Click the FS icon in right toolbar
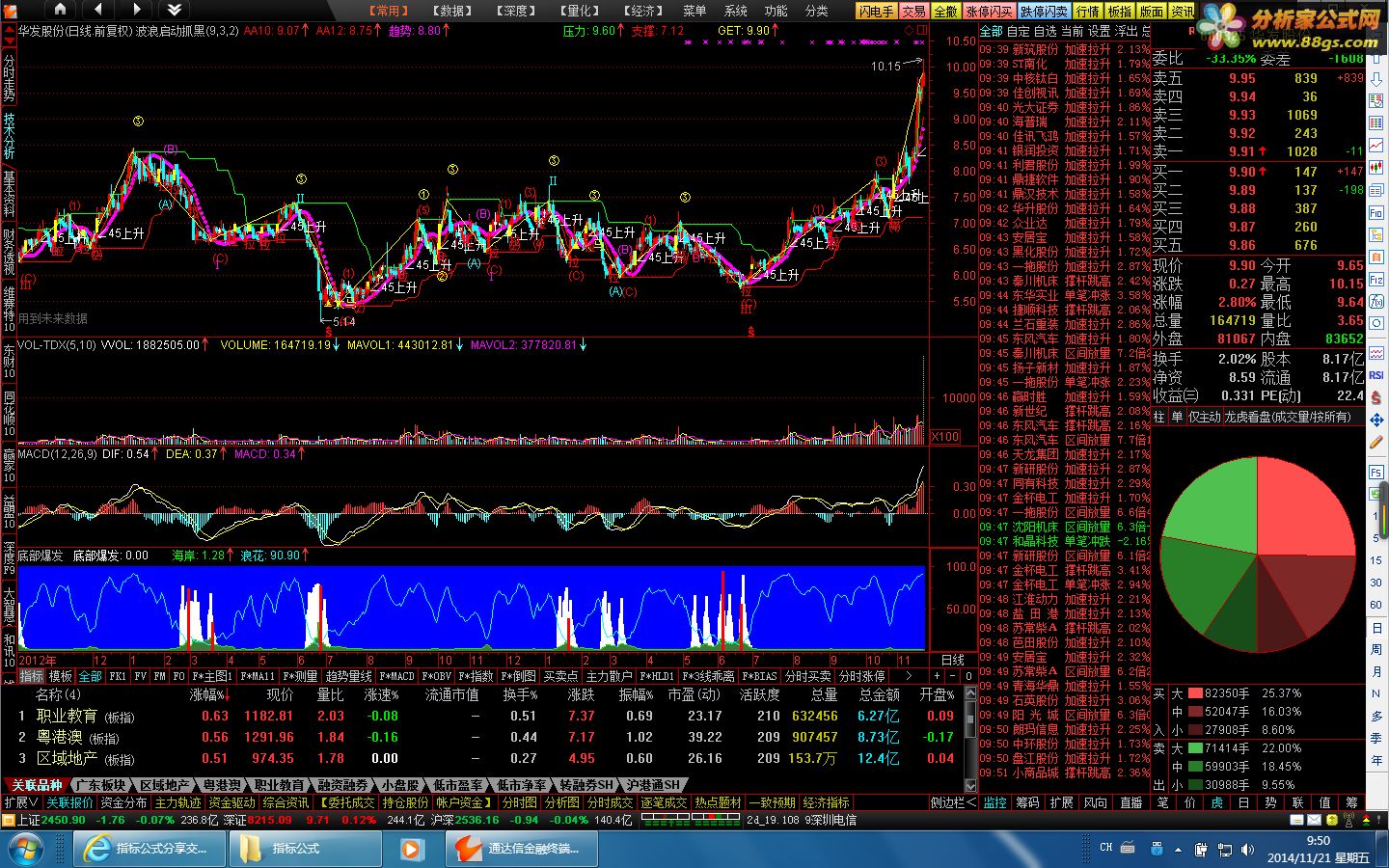Viewport: 1389px width, 868px height. tap(1376, 472)
